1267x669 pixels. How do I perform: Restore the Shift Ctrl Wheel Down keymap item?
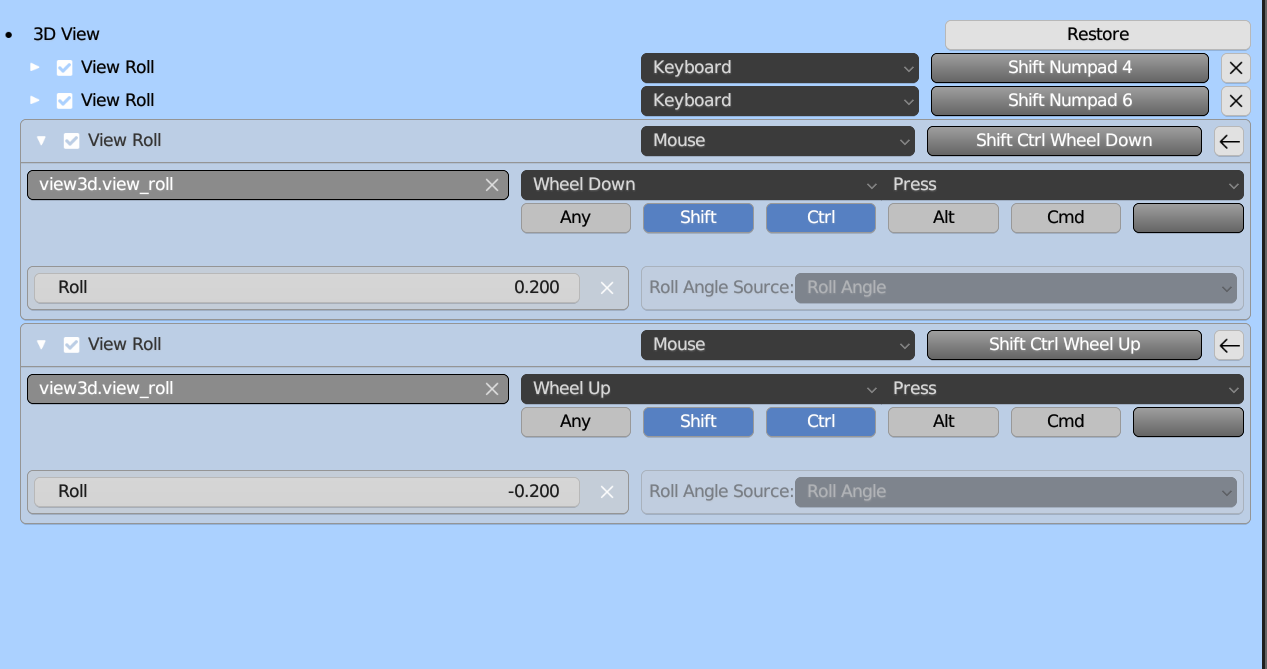1229,141
